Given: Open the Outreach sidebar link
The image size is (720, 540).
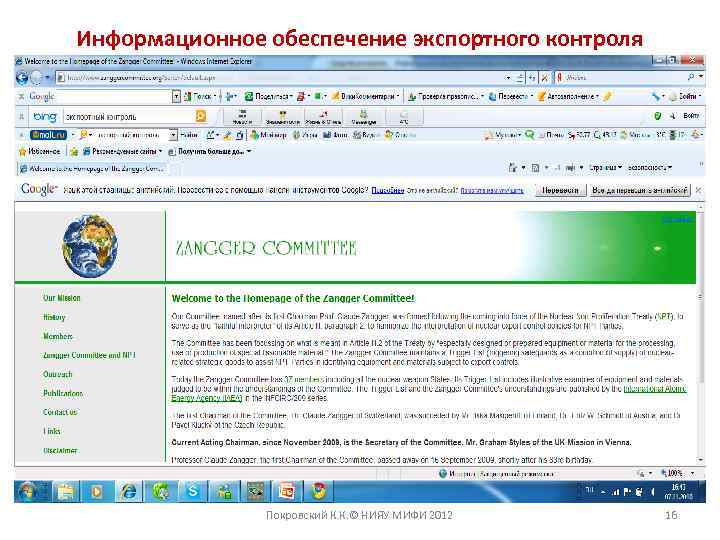Looking at the screenshot, I should click(x=57, y=374).
